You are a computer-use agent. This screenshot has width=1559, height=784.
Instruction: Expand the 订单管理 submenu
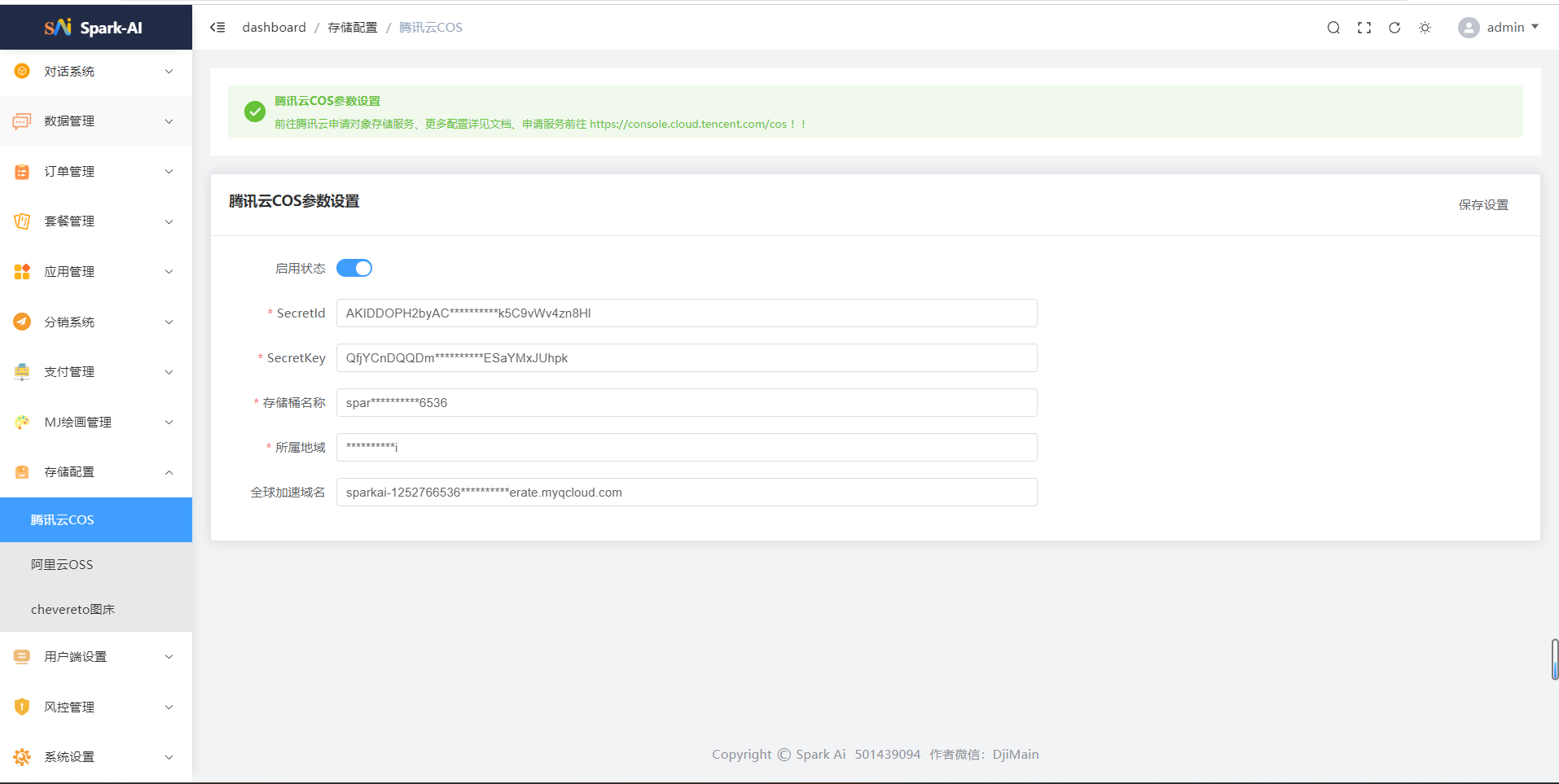[95, 172]
